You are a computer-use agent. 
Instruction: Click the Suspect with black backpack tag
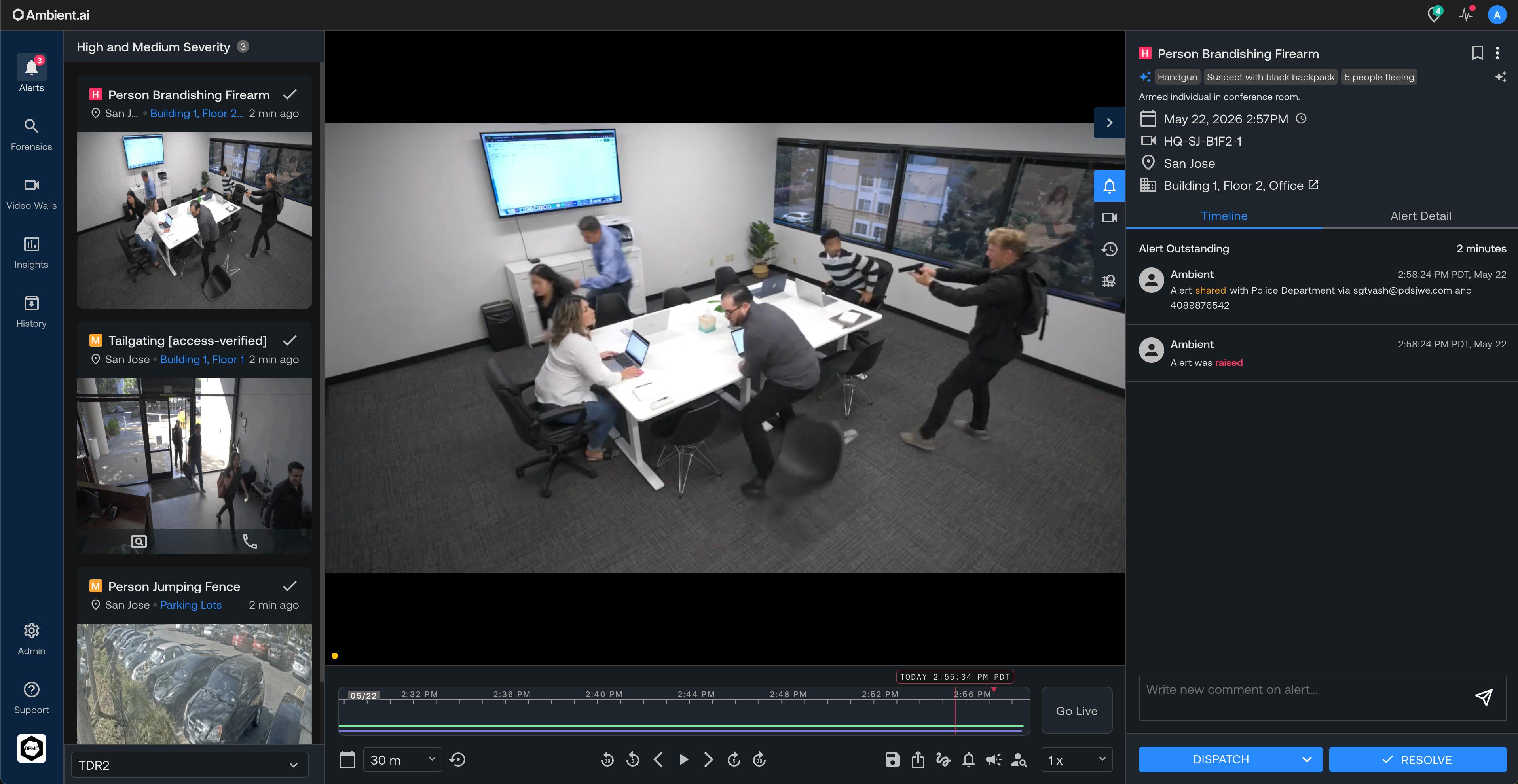click(x=1271, y=77)
